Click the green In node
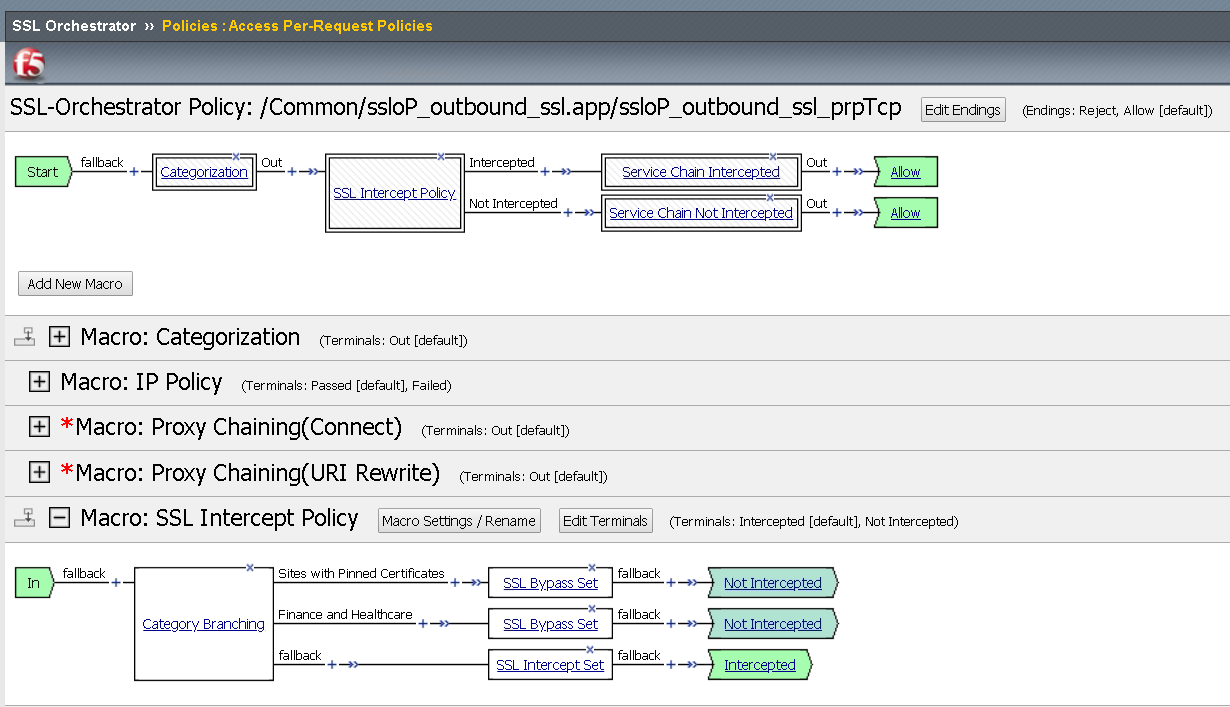The image size is (1230, 707). 35,583
